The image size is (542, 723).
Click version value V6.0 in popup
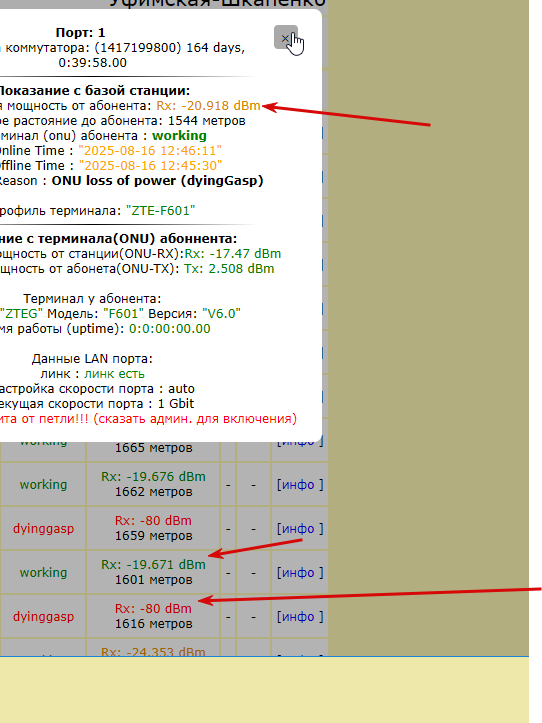tap(221, 314)
